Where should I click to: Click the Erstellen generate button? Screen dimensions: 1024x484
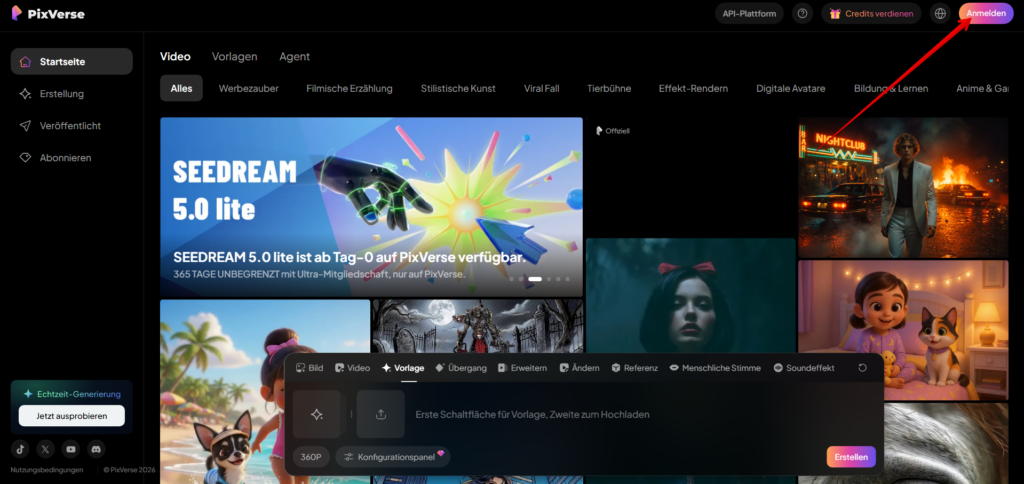point(851,457)
